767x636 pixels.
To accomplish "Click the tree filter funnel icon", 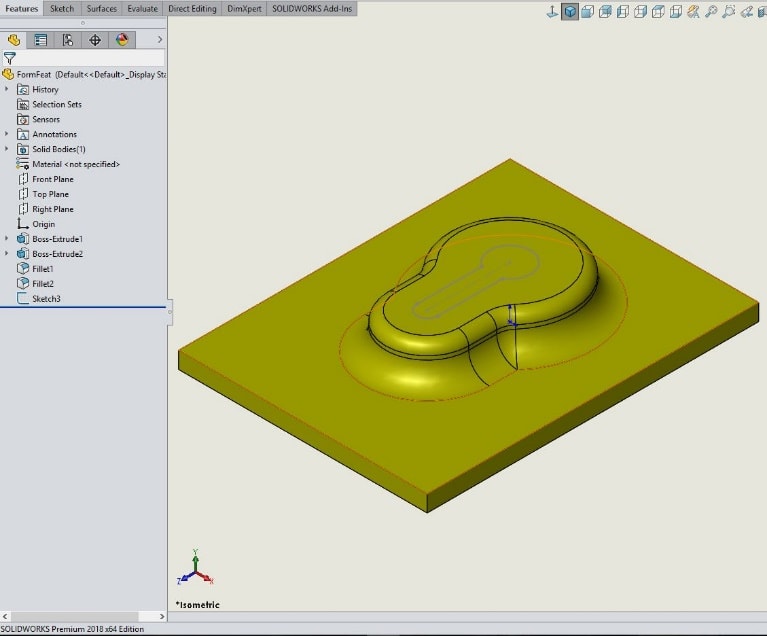I will [x=9, y=58].
